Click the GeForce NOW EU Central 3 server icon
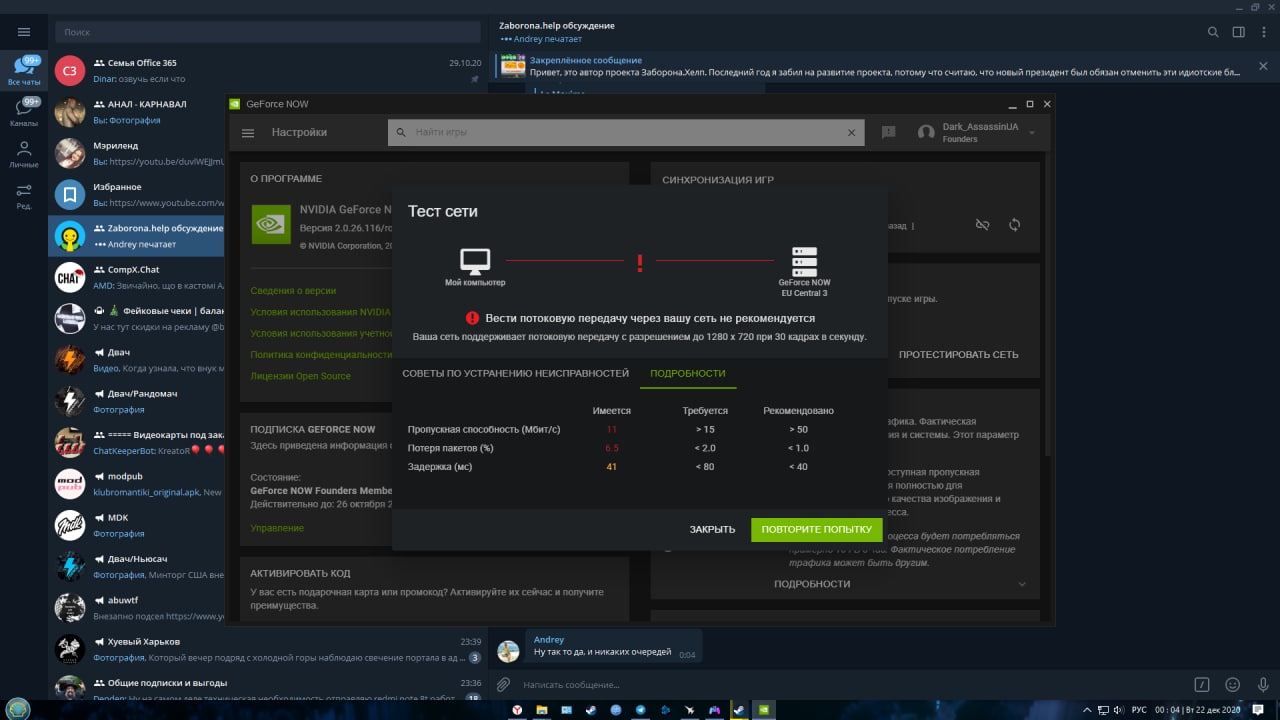This screenshot has height=720, width=1280. 804,261
